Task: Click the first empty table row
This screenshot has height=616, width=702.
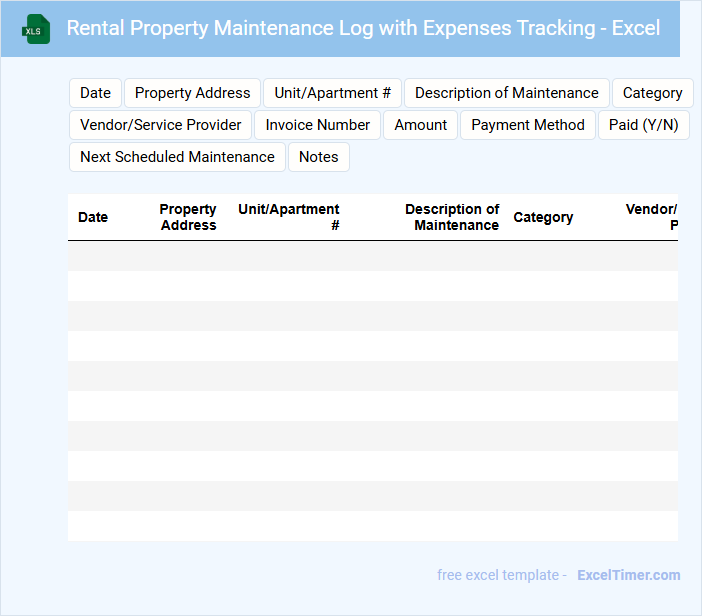Action: [x=372, y=256]
